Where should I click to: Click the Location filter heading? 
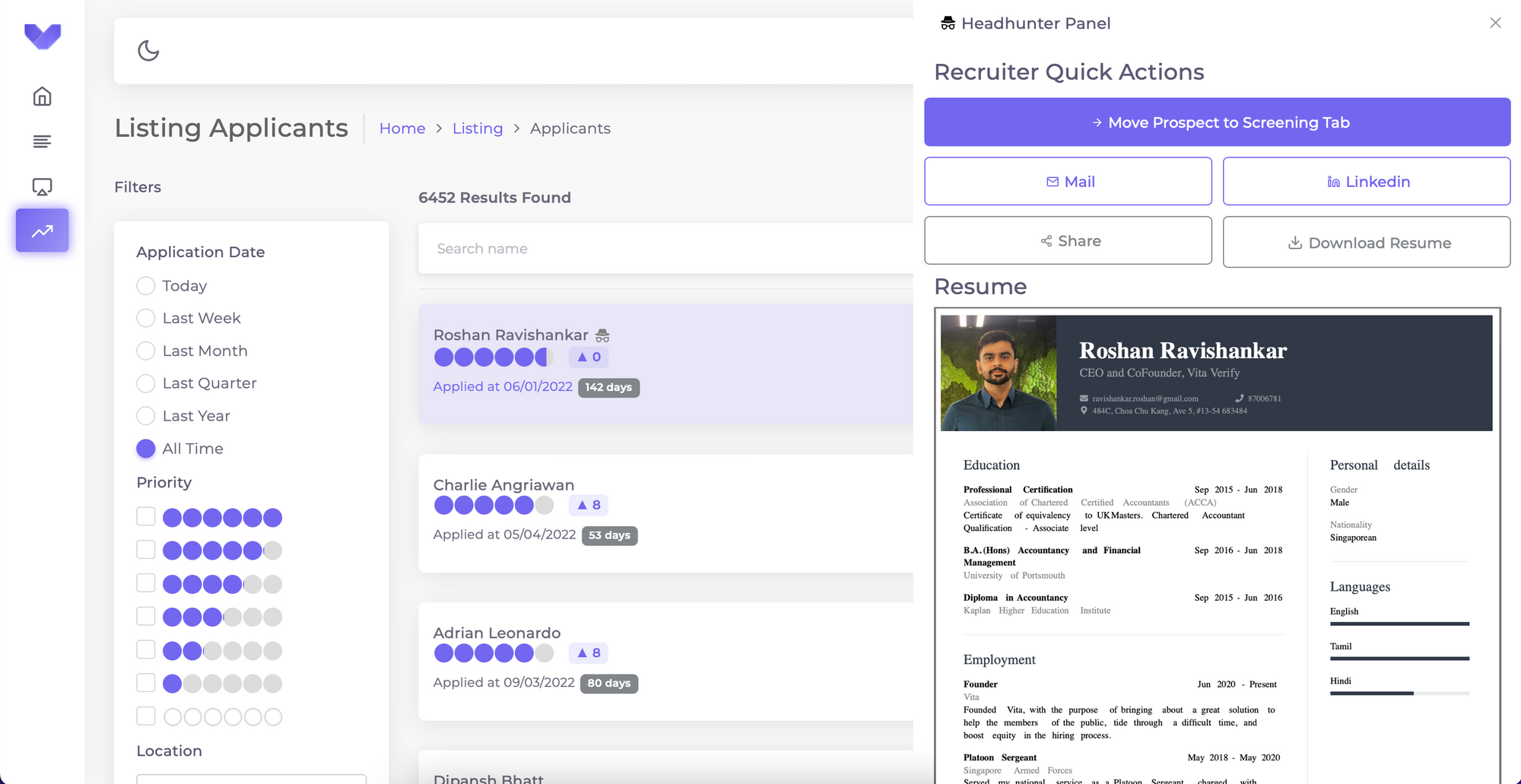[169, 751]
